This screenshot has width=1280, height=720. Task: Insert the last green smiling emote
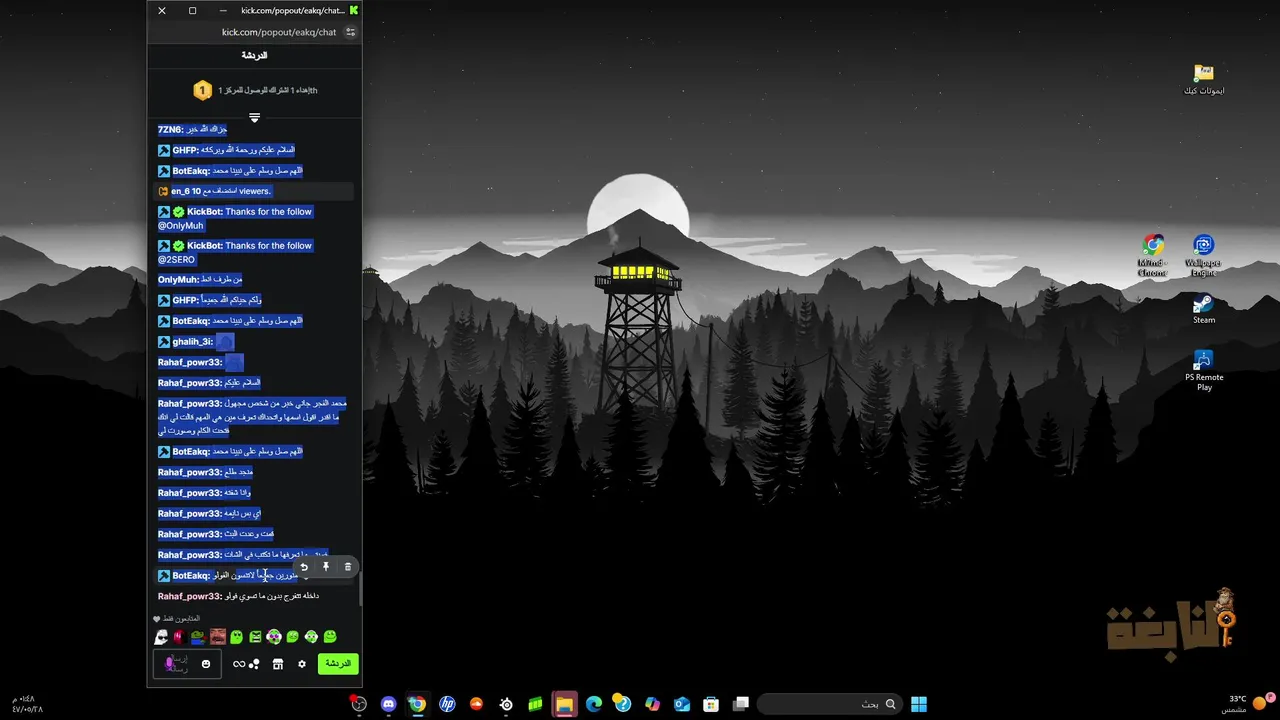330,637
